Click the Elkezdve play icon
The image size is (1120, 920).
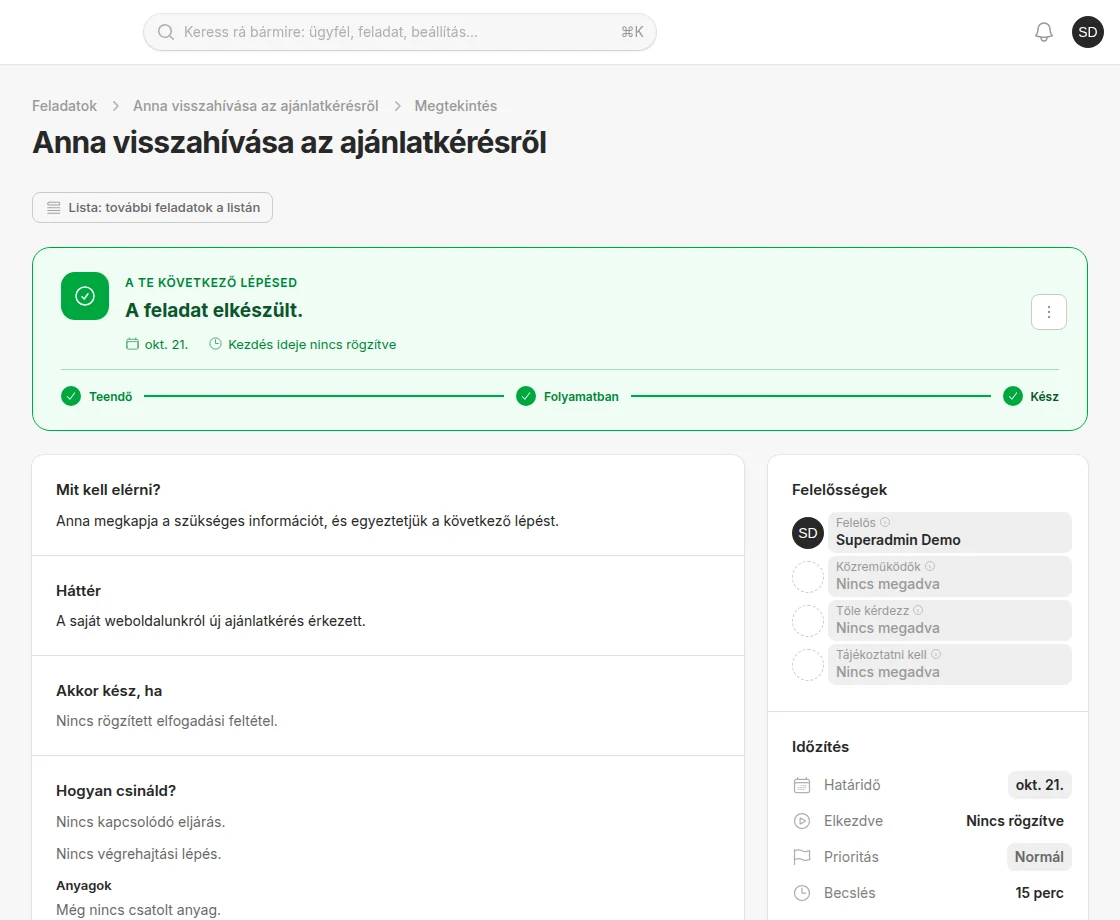[x=802, y=821]
